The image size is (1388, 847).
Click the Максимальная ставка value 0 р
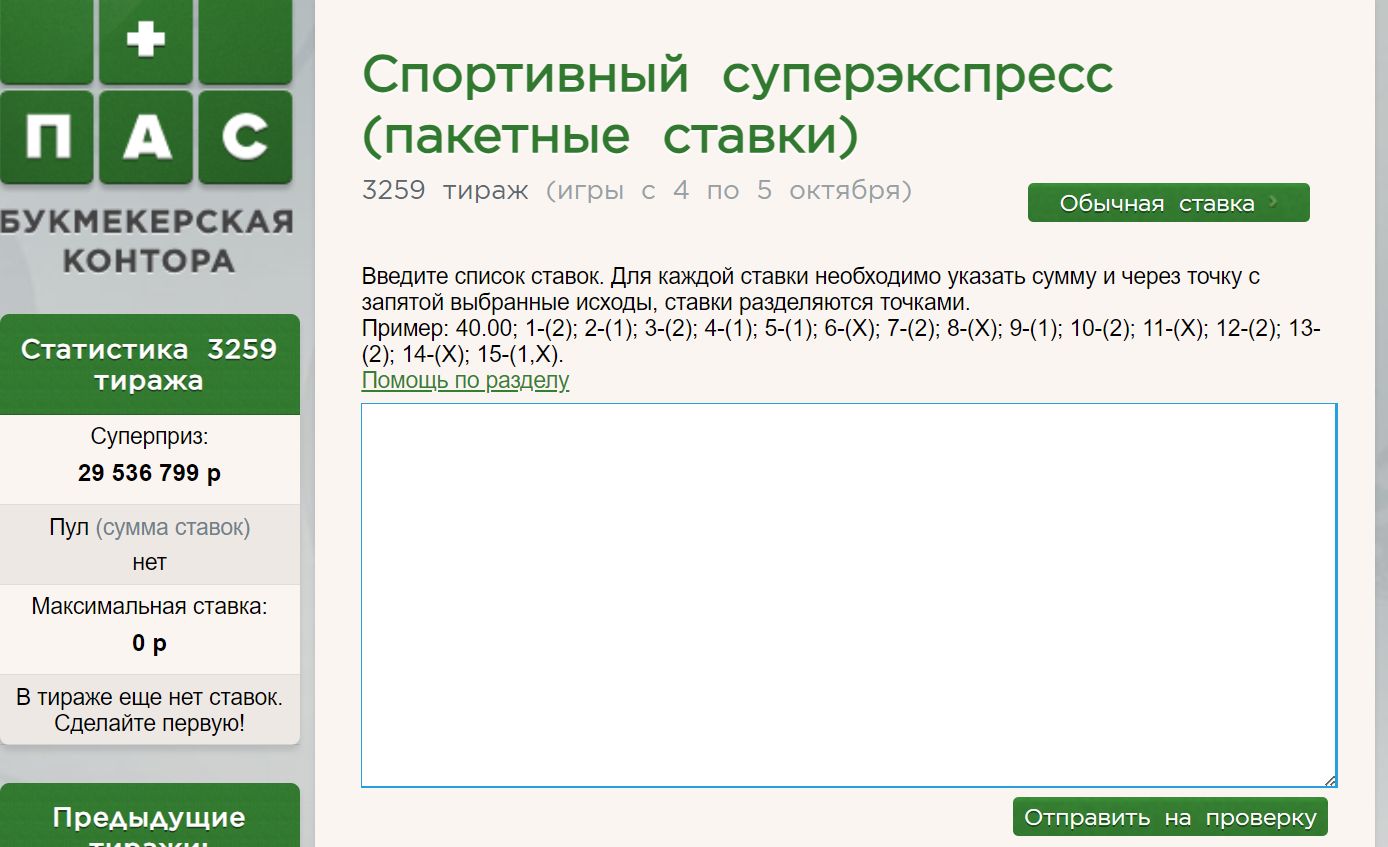point(149,643)
